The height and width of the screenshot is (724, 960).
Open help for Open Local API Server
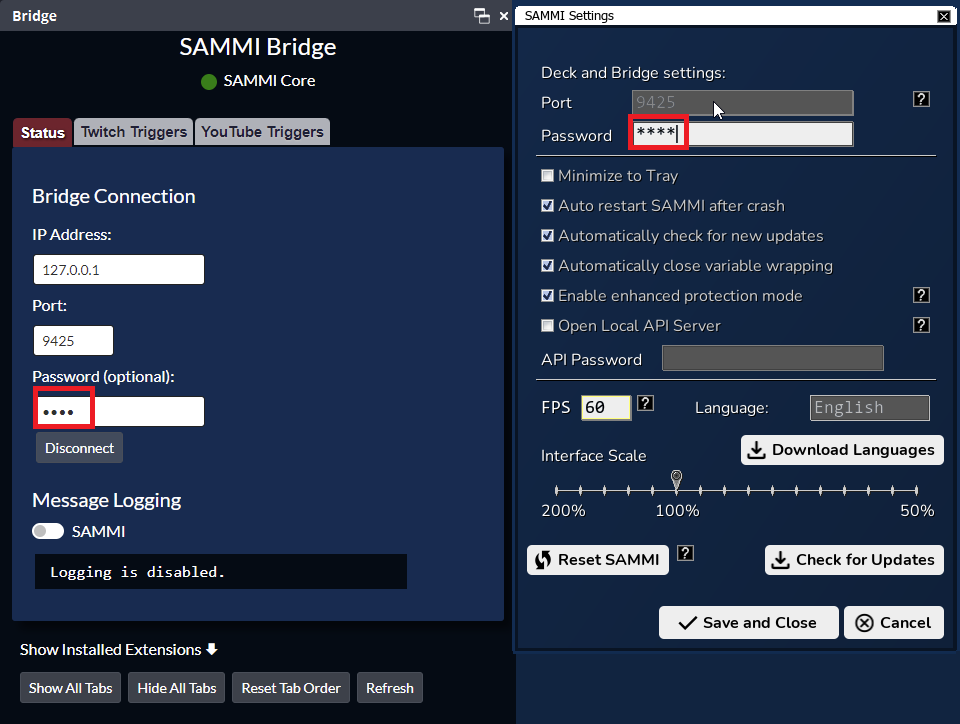click(x=921, y=325)
